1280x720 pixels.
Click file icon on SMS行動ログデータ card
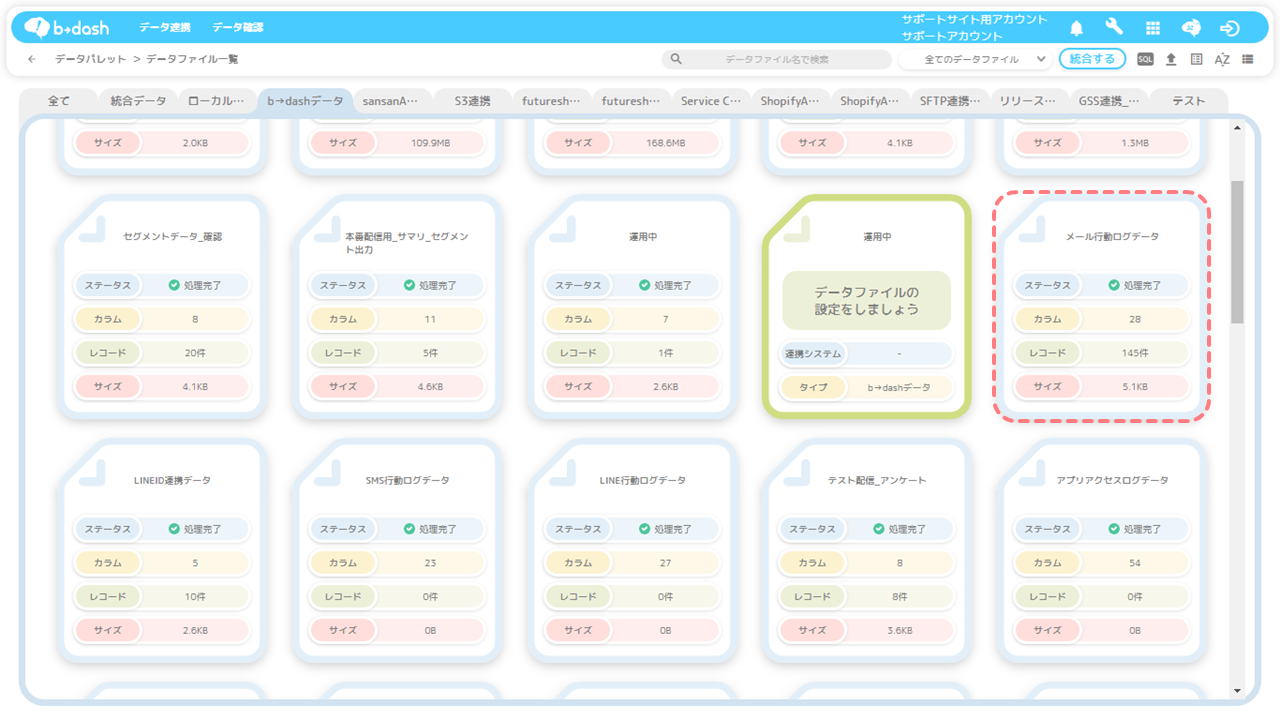327,474
